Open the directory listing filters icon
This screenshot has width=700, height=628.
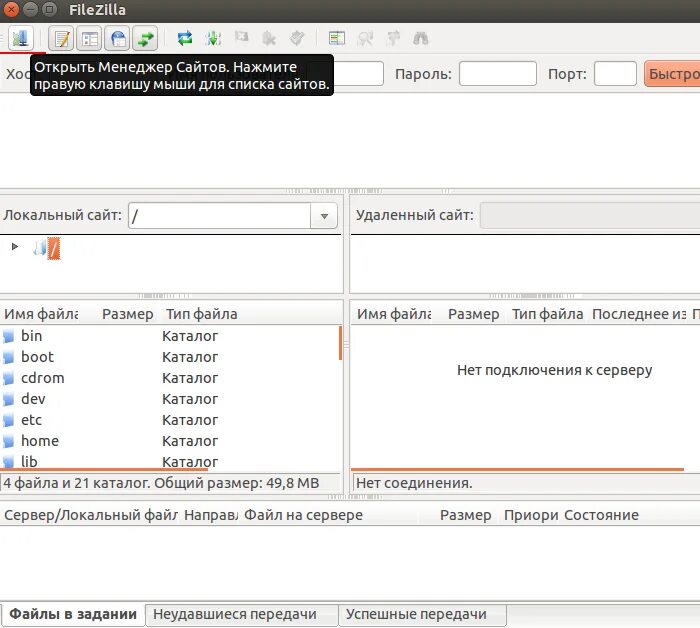click(337, 38)
